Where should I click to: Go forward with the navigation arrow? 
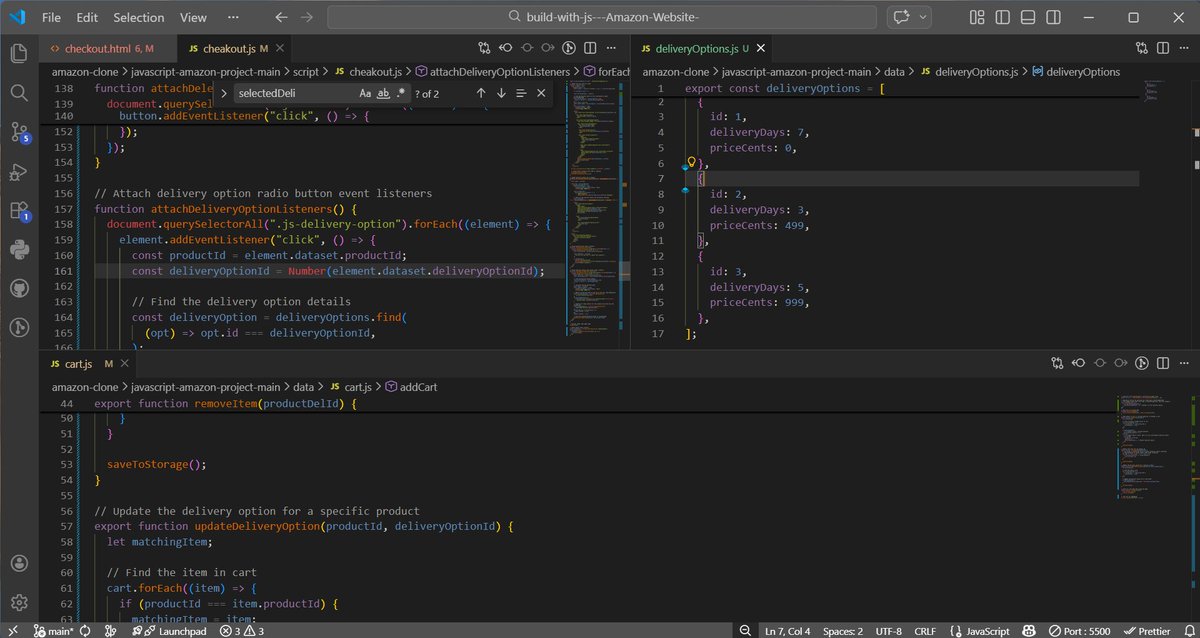click(x=307, y=17)
